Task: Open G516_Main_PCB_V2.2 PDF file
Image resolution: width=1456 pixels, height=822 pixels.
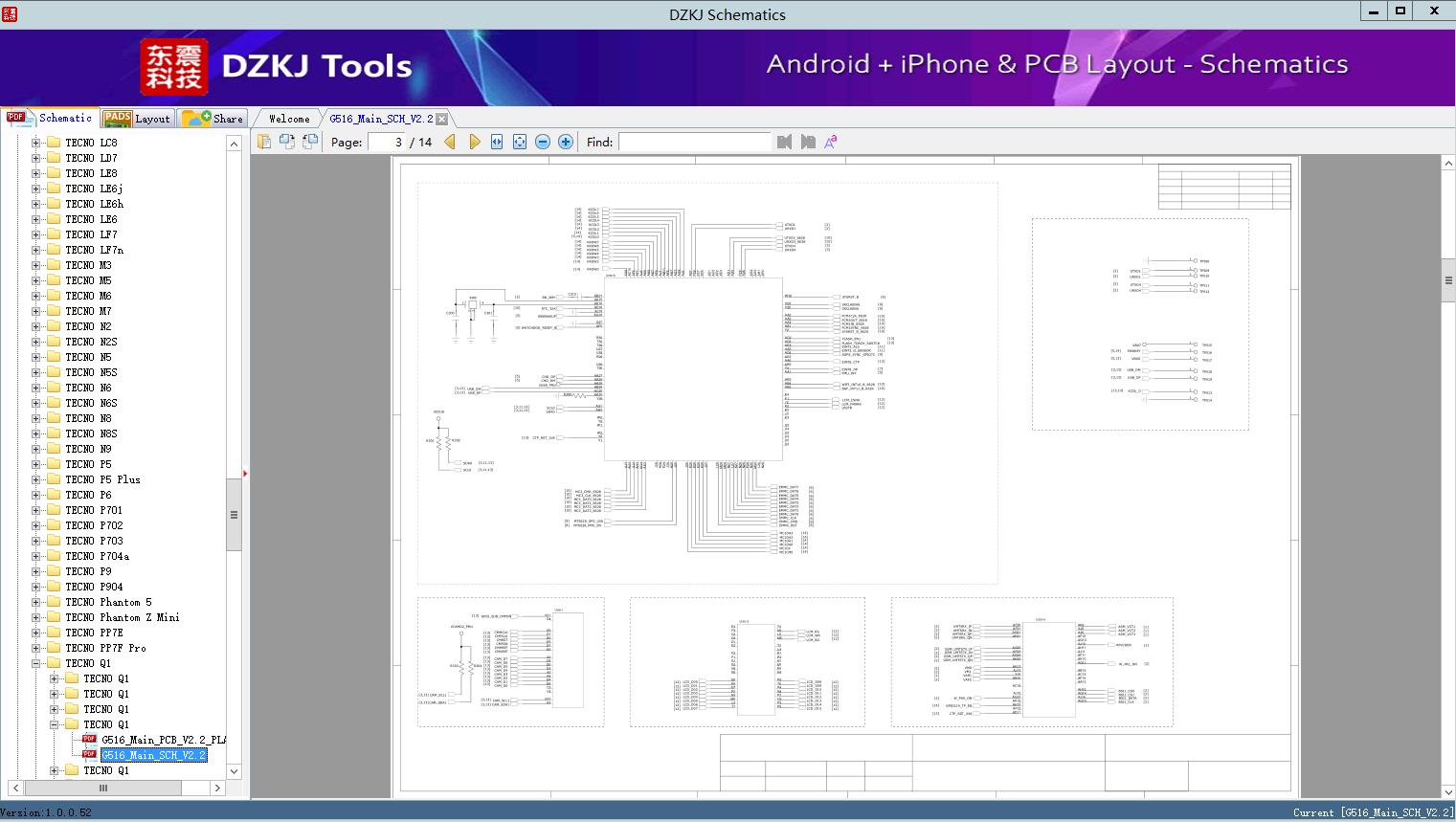Action: pos(163,740)
